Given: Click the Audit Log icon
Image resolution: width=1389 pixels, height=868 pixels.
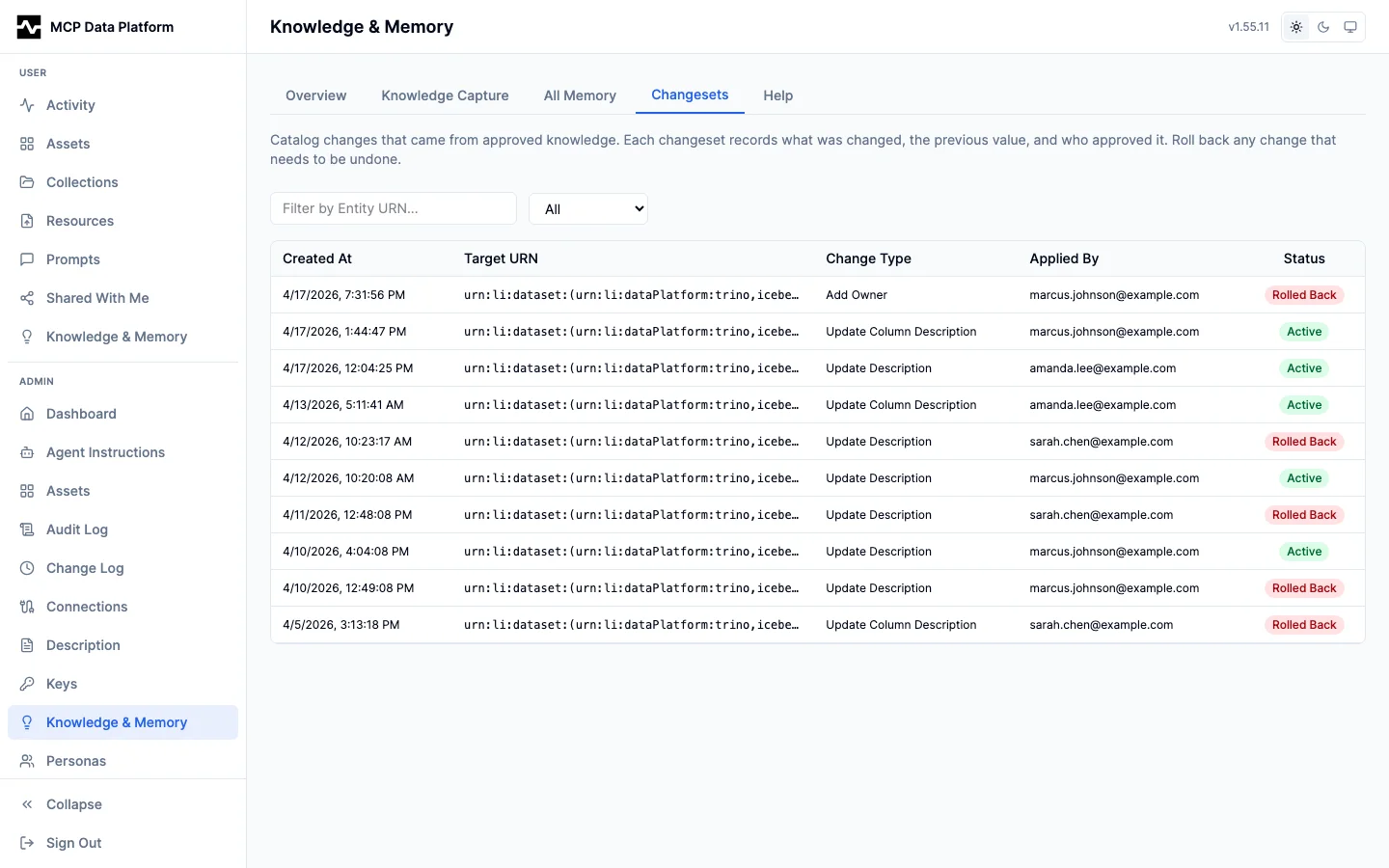Looking at the screenshot, I should point(27,529).
